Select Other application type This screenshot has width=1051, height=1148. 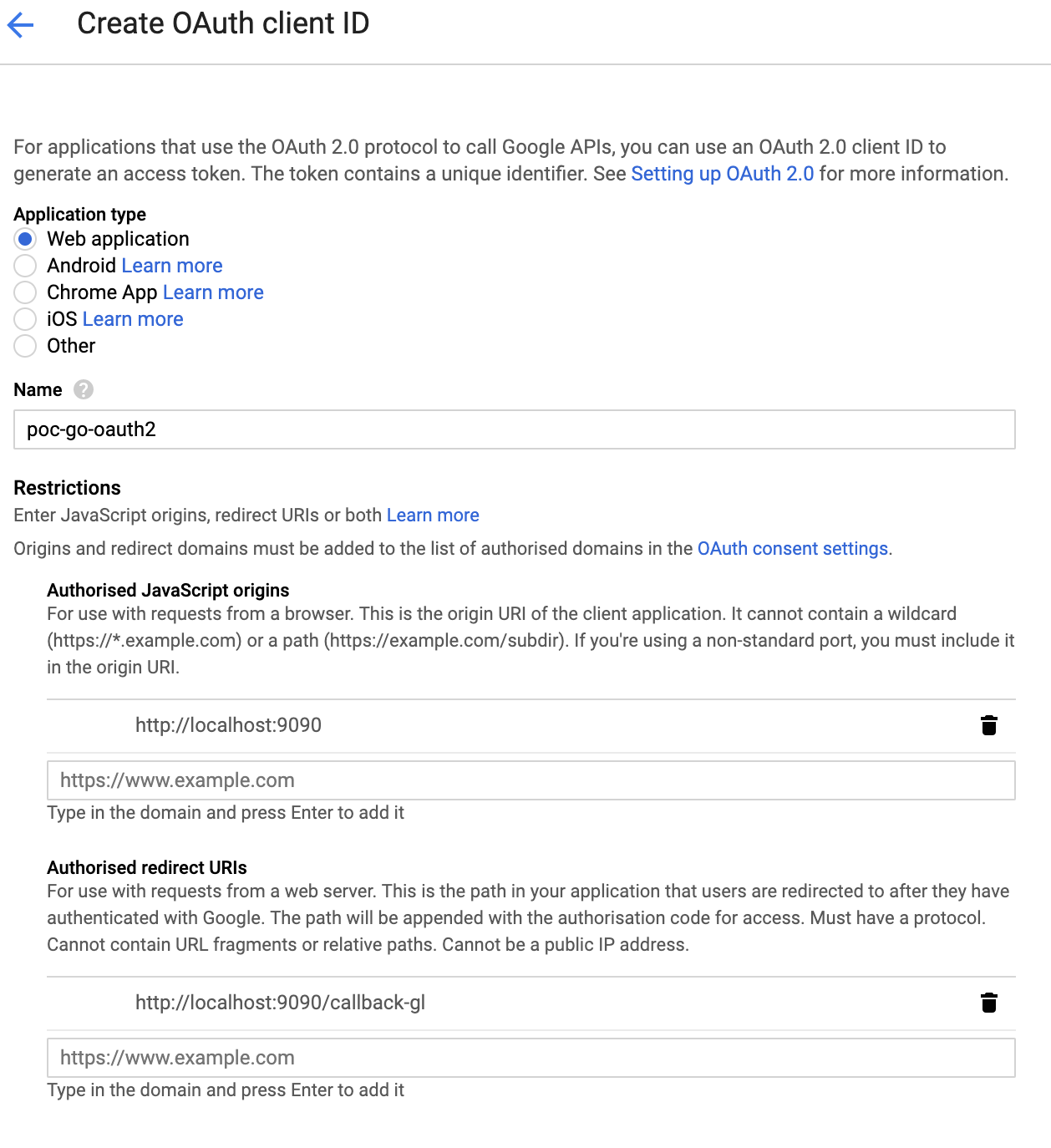pos(25,346)
